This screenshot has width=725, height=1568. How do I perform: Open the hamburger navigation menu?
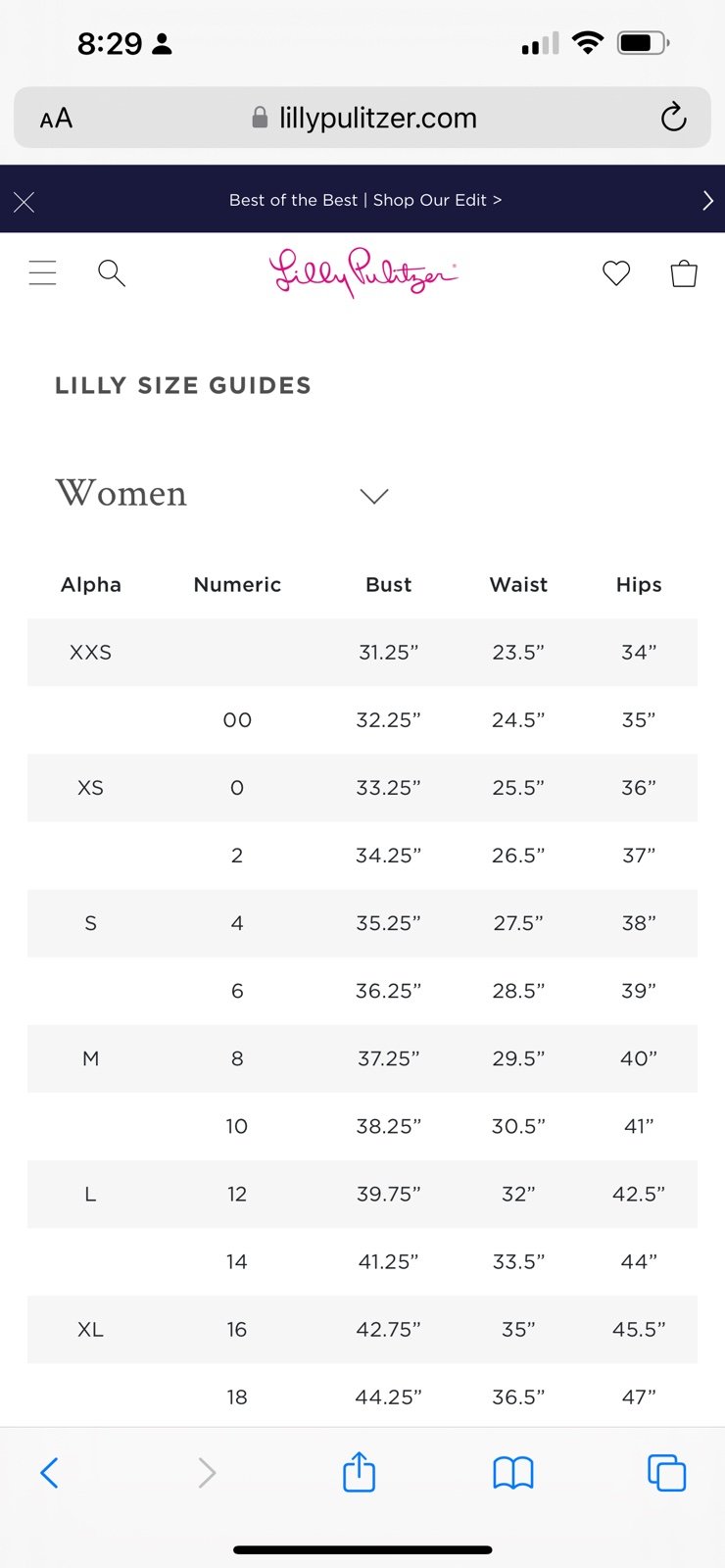(42, 272)
